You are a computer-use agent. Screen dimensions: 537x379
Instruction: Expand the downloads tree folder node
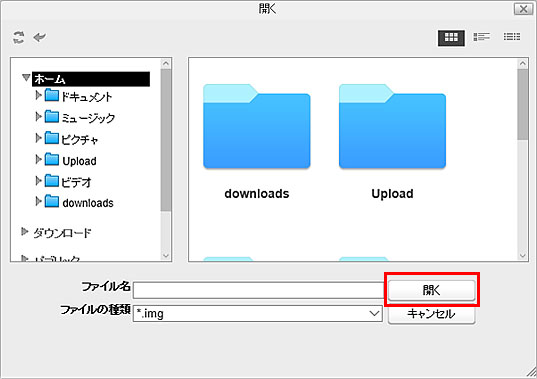coord(38,201)
